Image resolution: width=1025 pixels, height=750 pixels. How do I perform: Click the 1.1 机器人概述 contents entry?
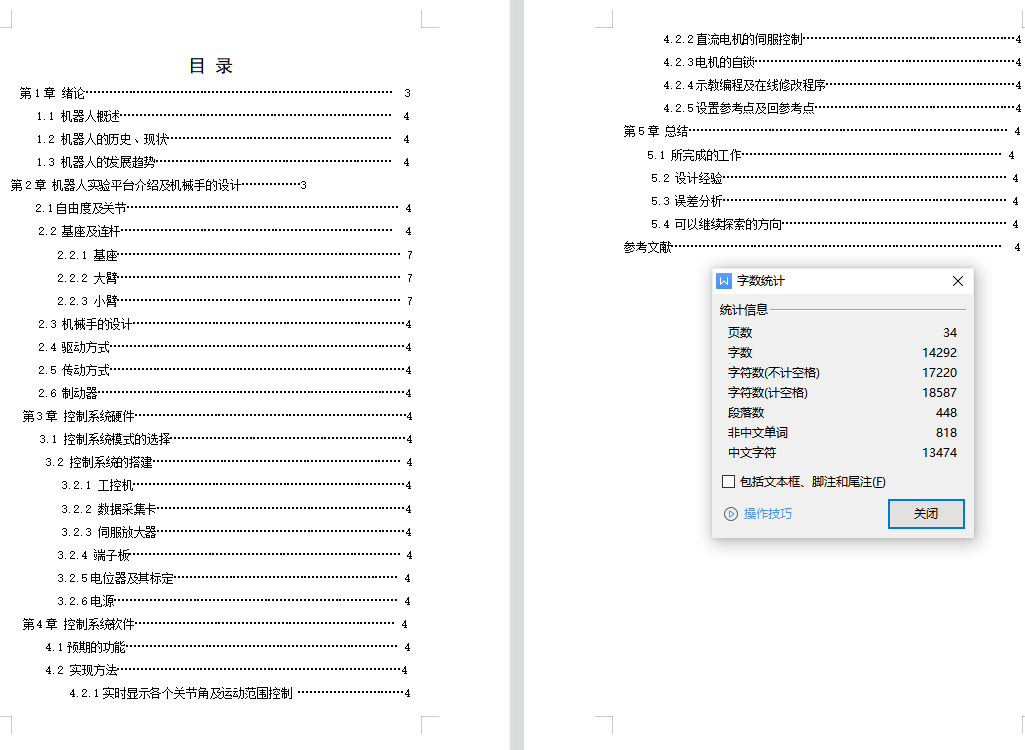[x=223, y=116]
